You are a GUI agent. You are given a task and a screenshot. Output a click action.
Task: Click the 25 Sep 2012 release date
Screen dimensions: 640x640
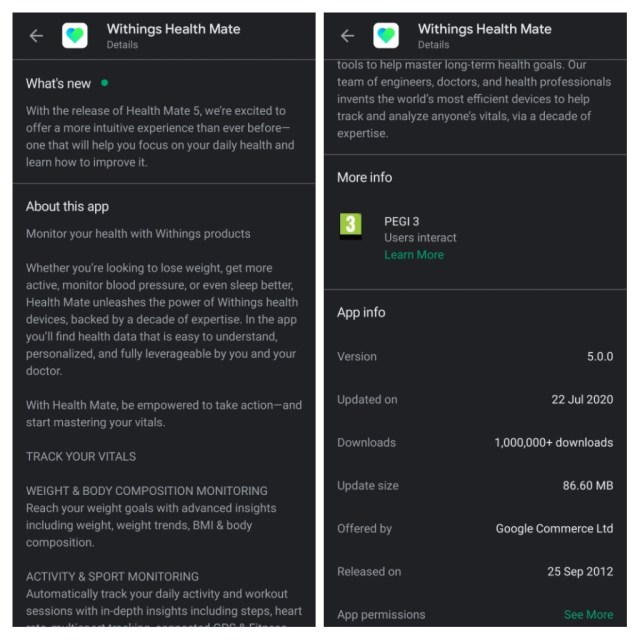[x=580, y=571]
